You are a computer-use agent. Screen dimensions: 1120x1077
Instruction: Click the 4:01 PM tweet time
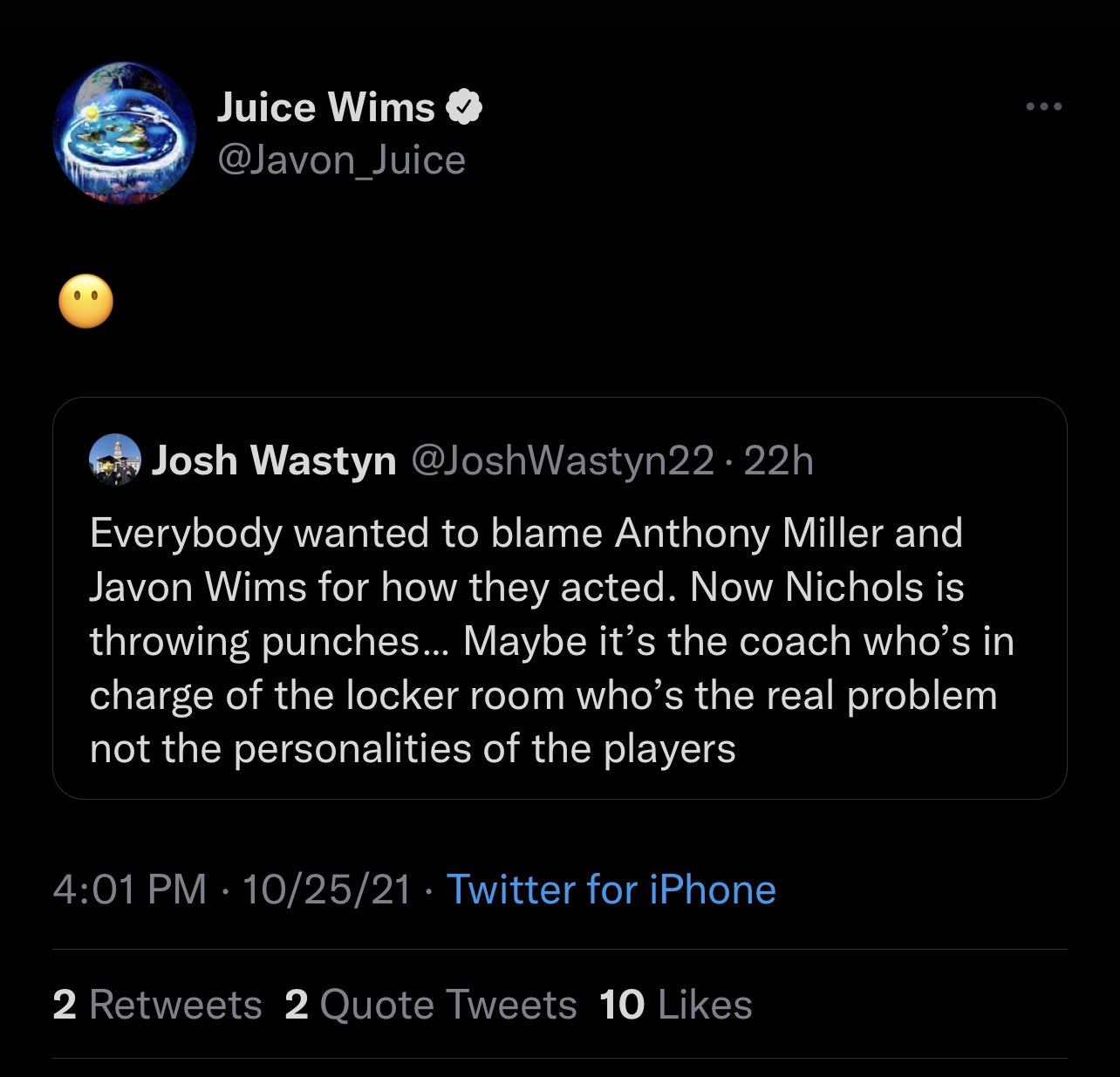coord(130,890)
